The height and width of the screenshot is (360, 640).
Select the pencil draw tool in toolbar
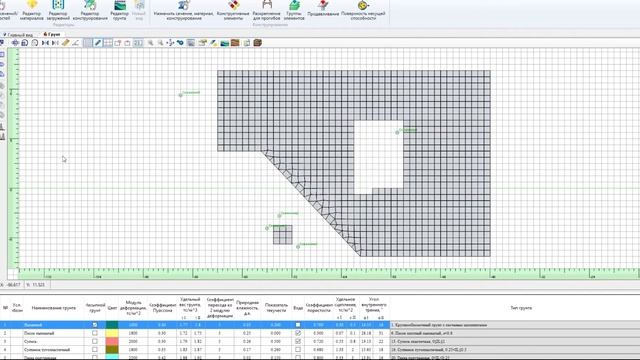[98, 43]
